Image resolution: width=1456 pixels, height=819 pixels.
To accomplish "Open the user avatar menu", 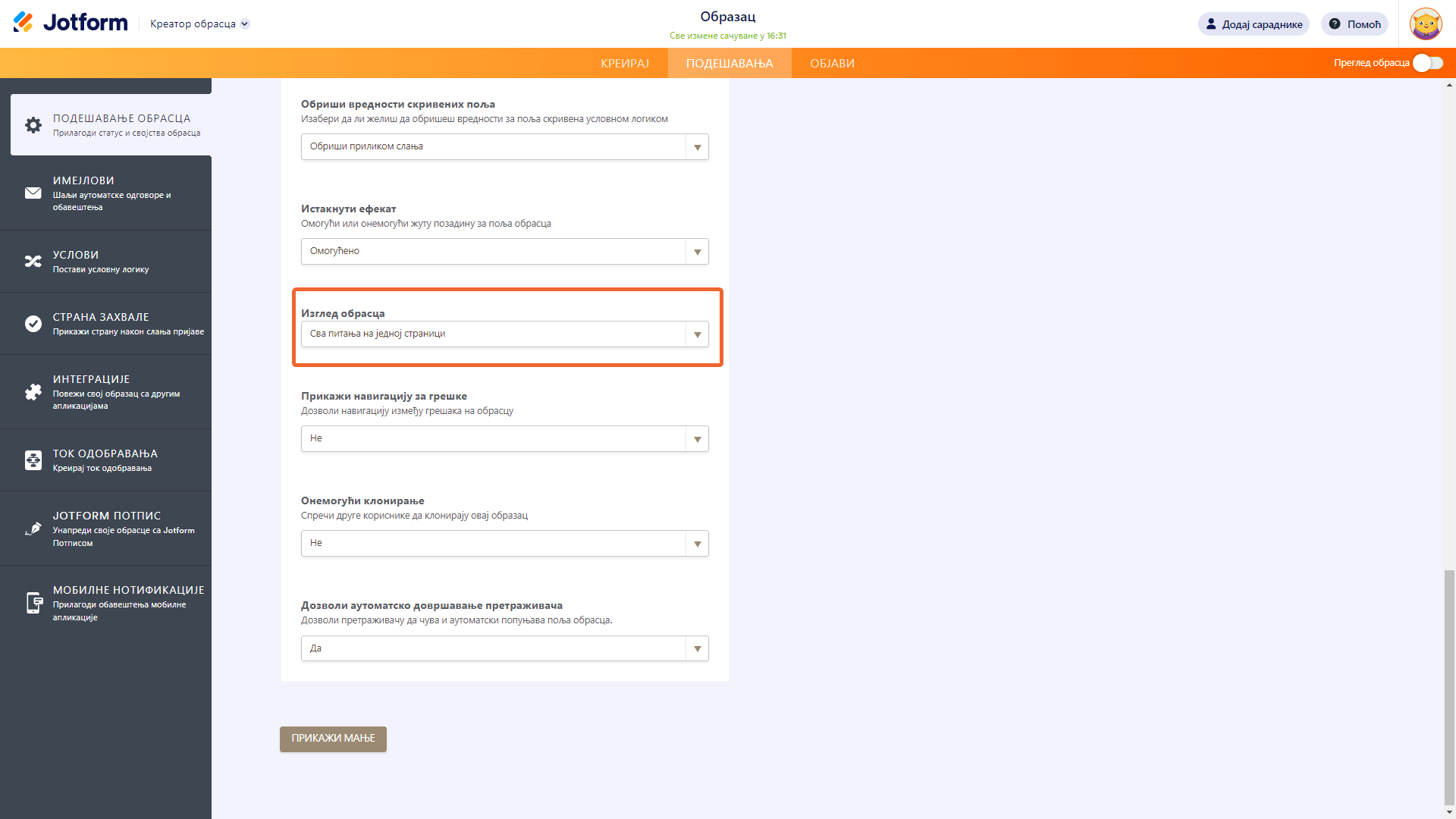I will (x=1426, y=24).
